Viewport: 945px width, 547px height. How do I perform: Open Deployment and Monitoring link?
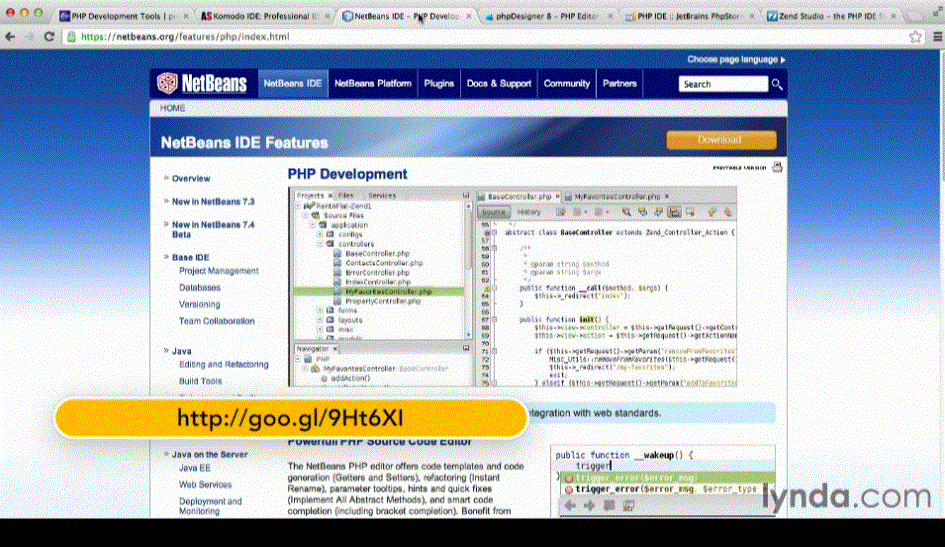210,506
